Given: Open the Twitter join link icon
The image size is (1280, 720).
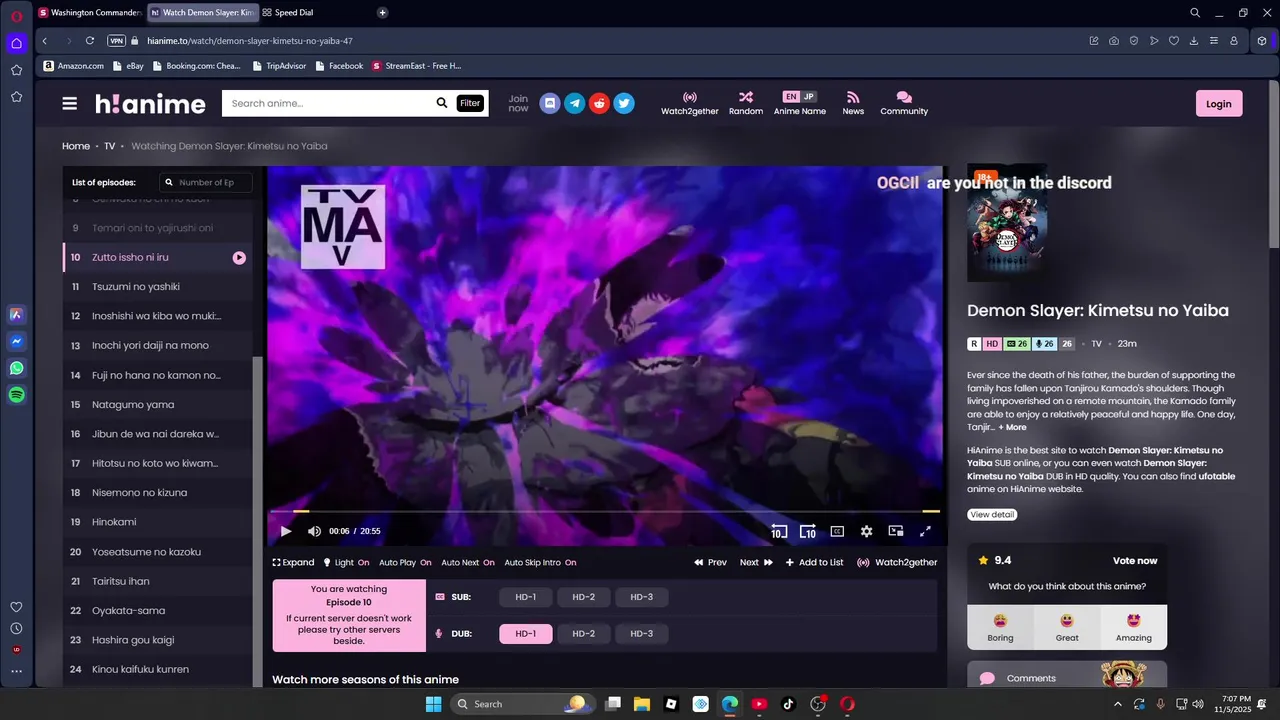Looking at the screenshot, I should click(624, 103).
